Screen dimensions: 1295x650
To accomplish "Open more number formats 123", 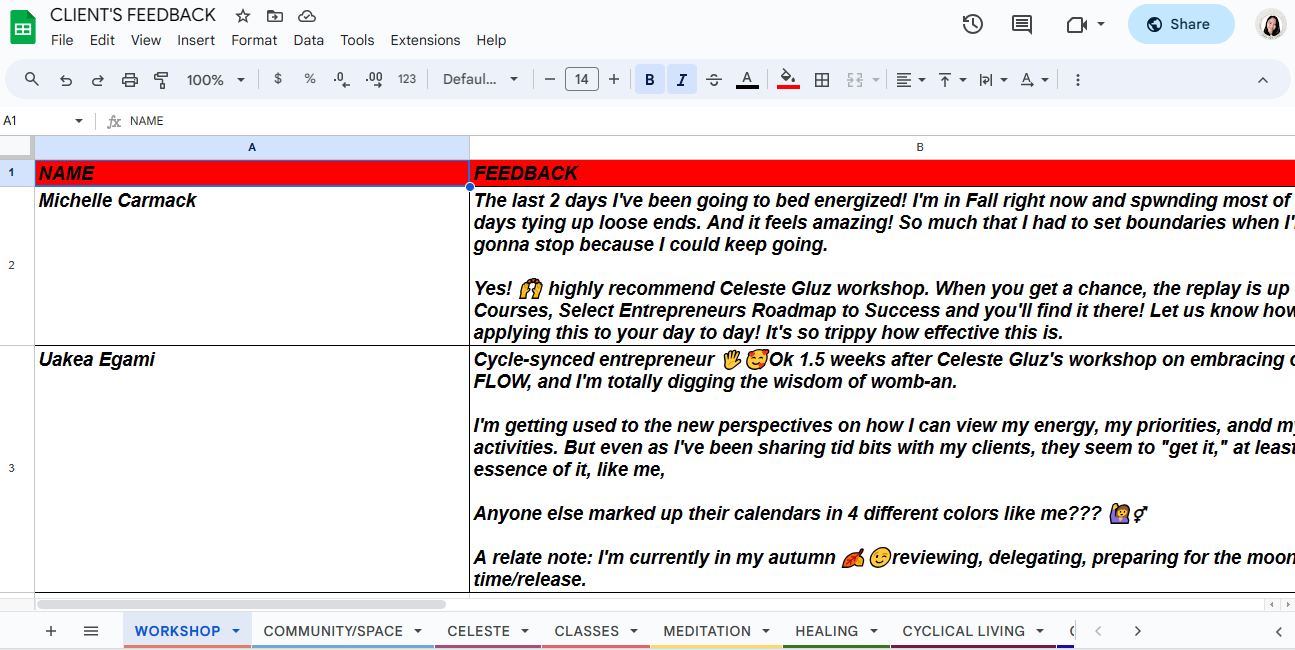I will [x=407, y=79].
